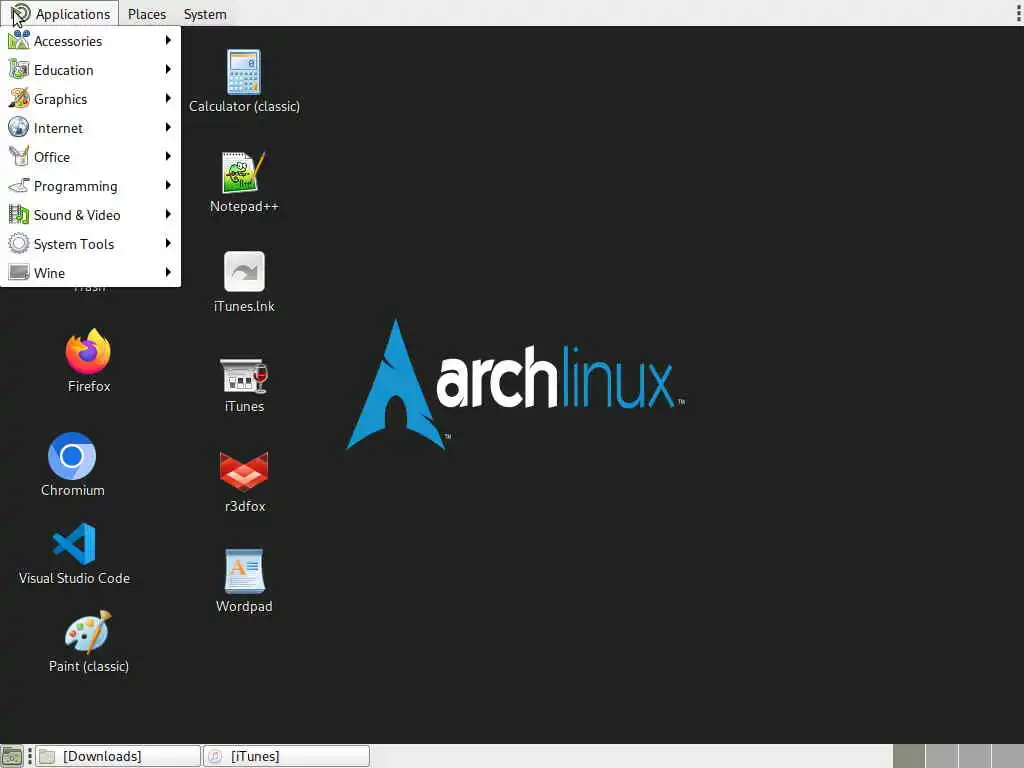The image size is (1024, 768).
Task: Click the Internet globe icon in menu
Action: (x=18, y=127)
